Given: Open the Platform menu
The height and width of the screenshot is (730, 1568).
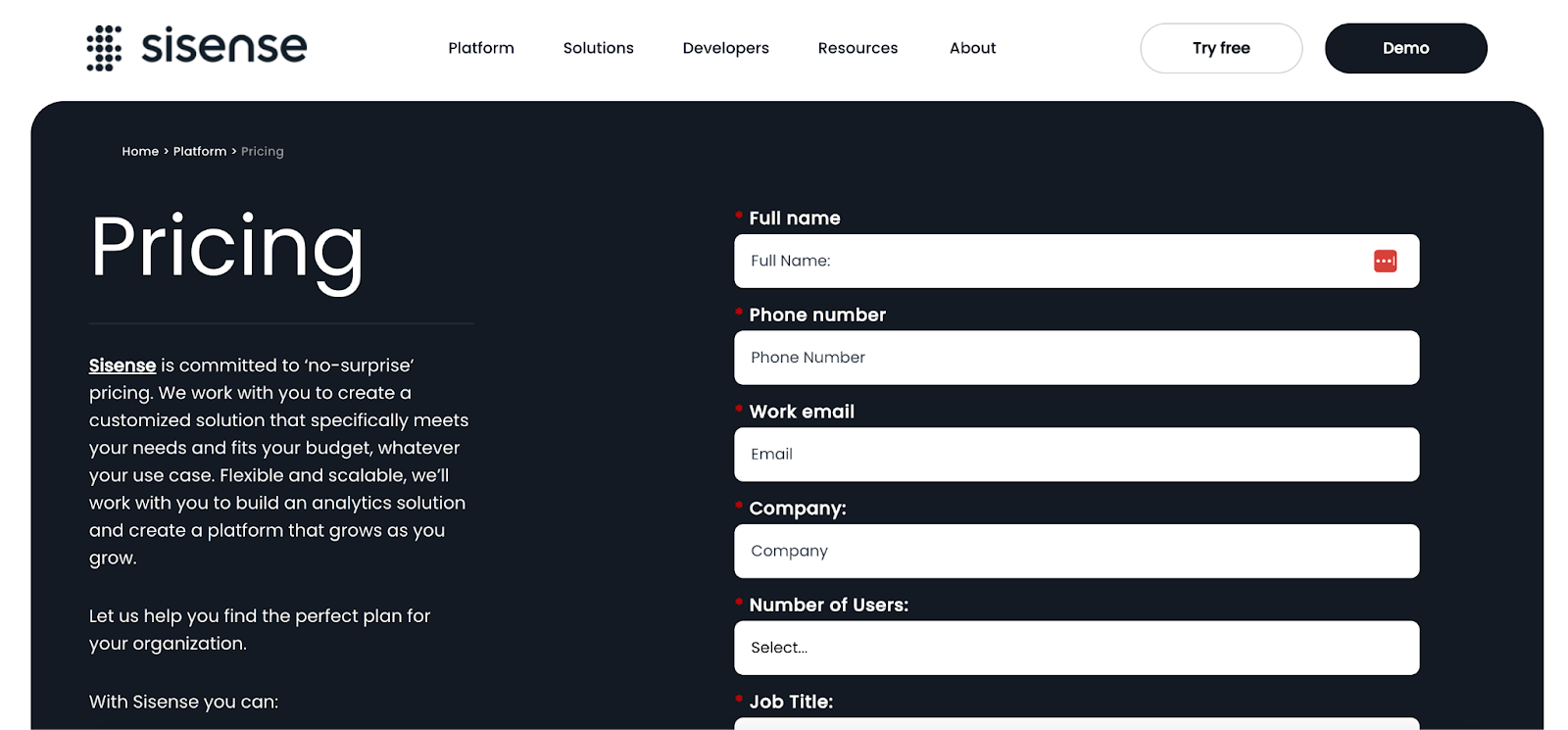Looking at the screenshot, I should [x=481, y=48].
